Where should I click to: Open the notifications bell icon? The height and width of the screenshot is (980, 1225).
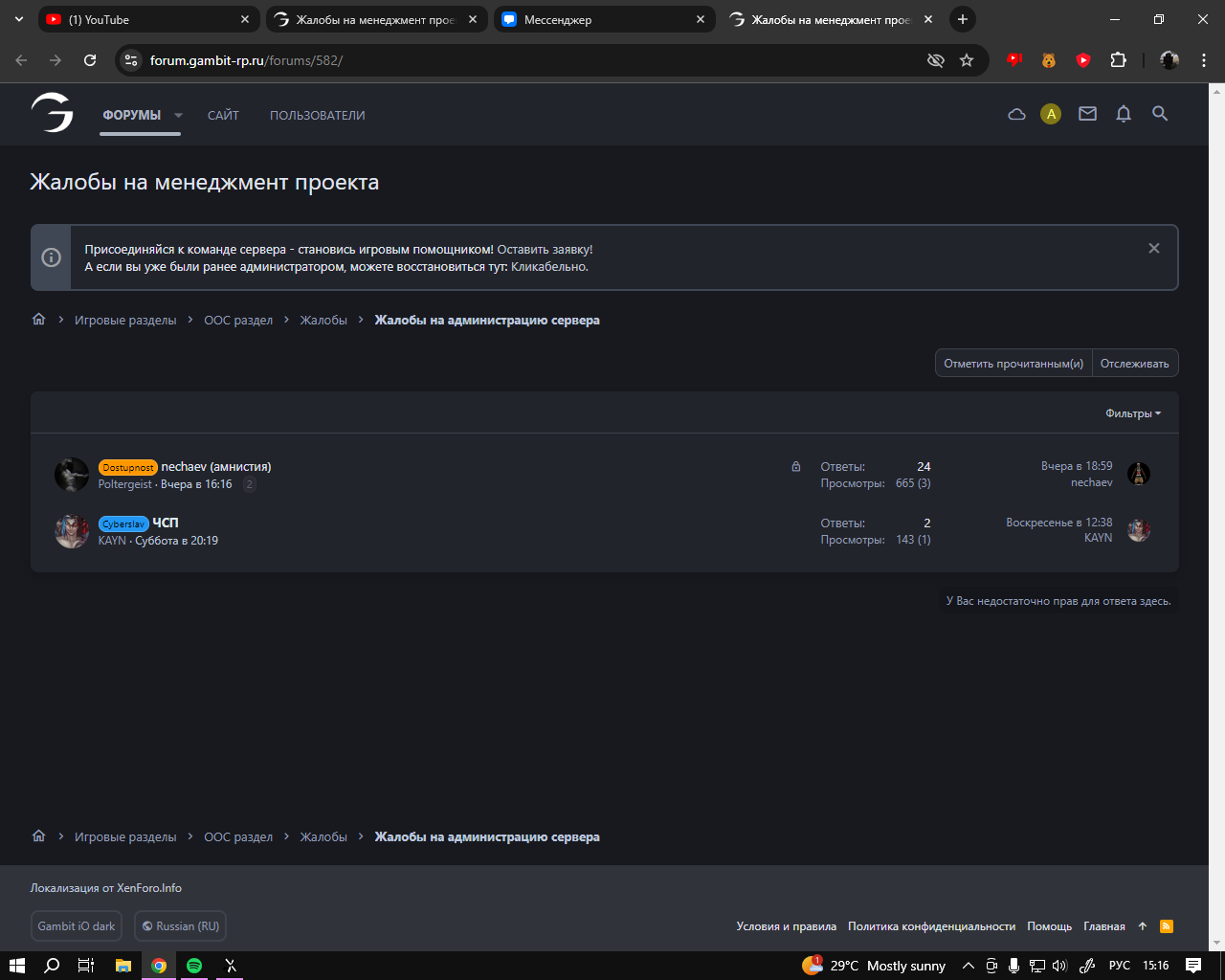pyautogui.click(x=1124, y=114)
